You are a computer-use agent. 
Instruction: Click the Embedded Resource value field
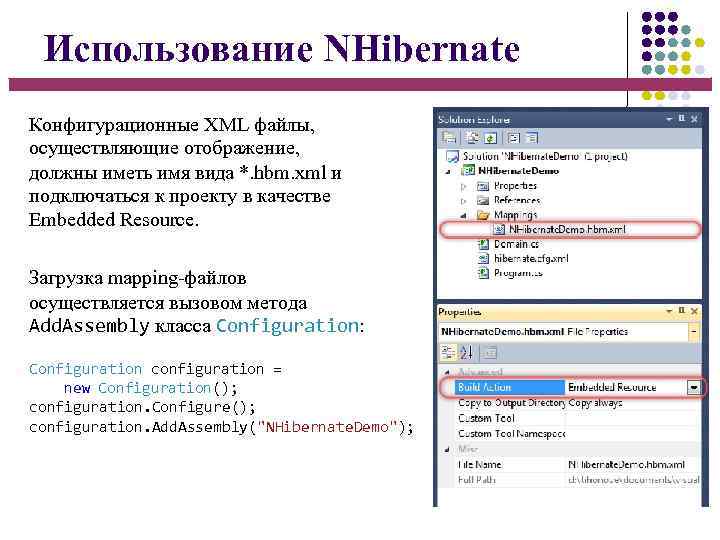pos(626,387)
